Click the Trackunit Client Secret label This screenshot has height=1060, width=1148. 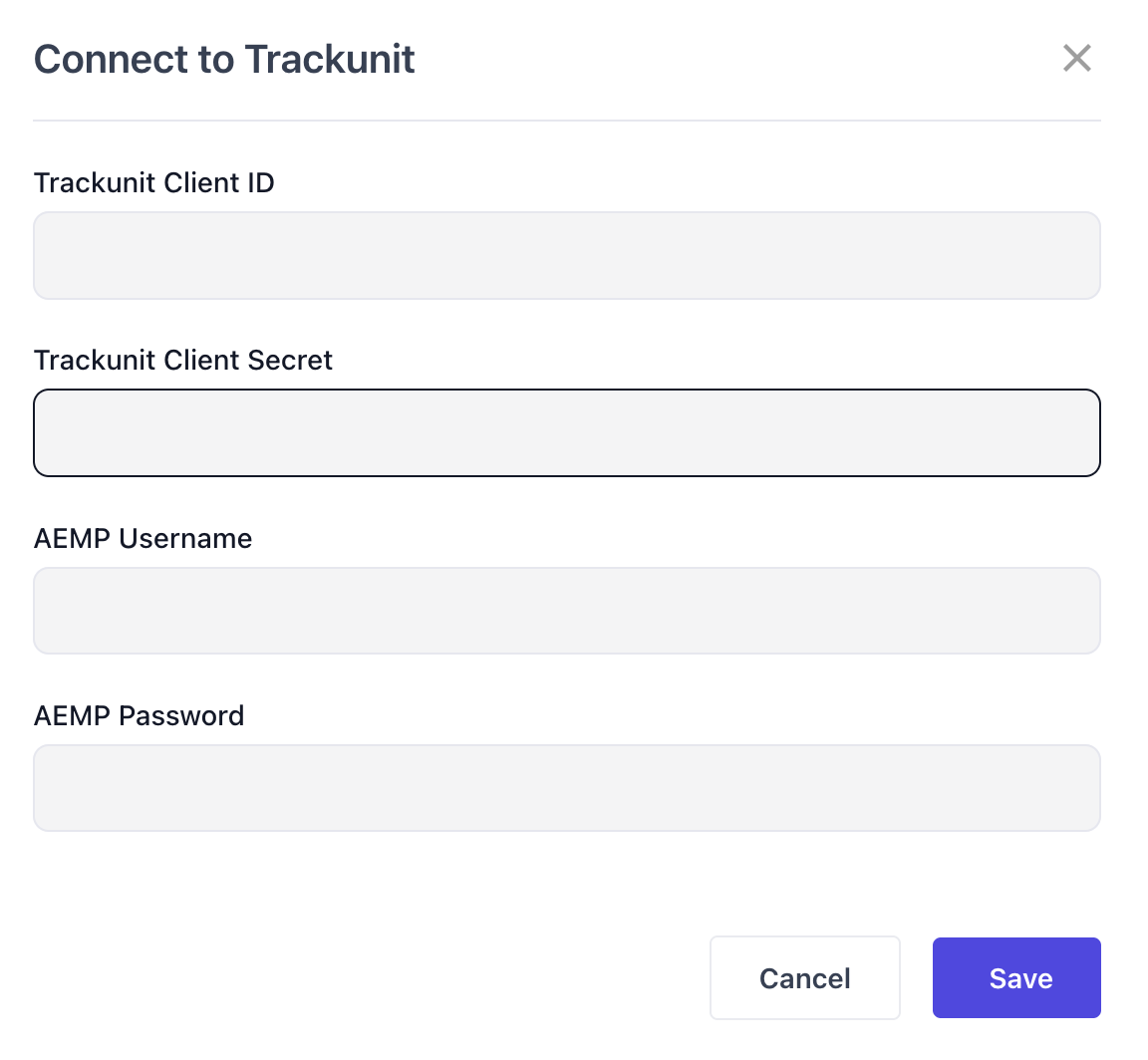[183, 361]
